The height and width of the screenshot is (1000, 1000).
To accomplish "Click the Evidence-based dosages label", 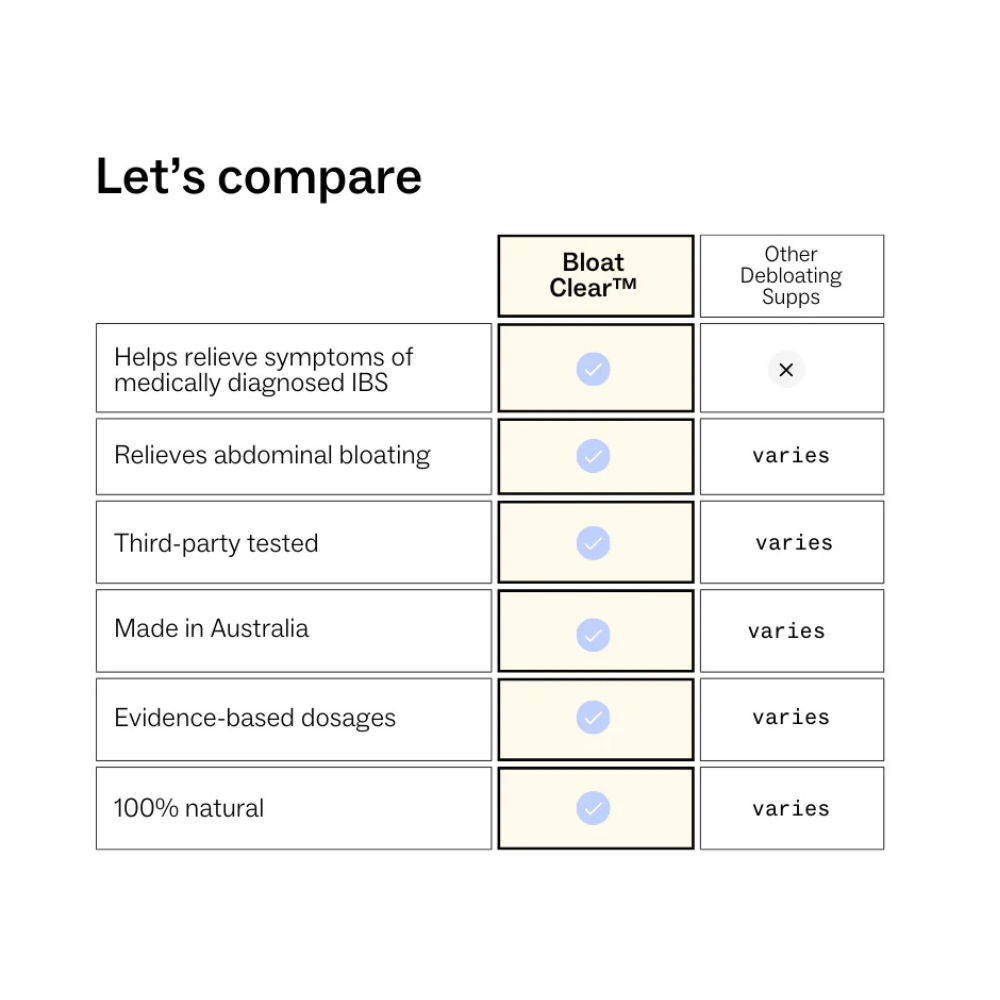I will point(255,719).
